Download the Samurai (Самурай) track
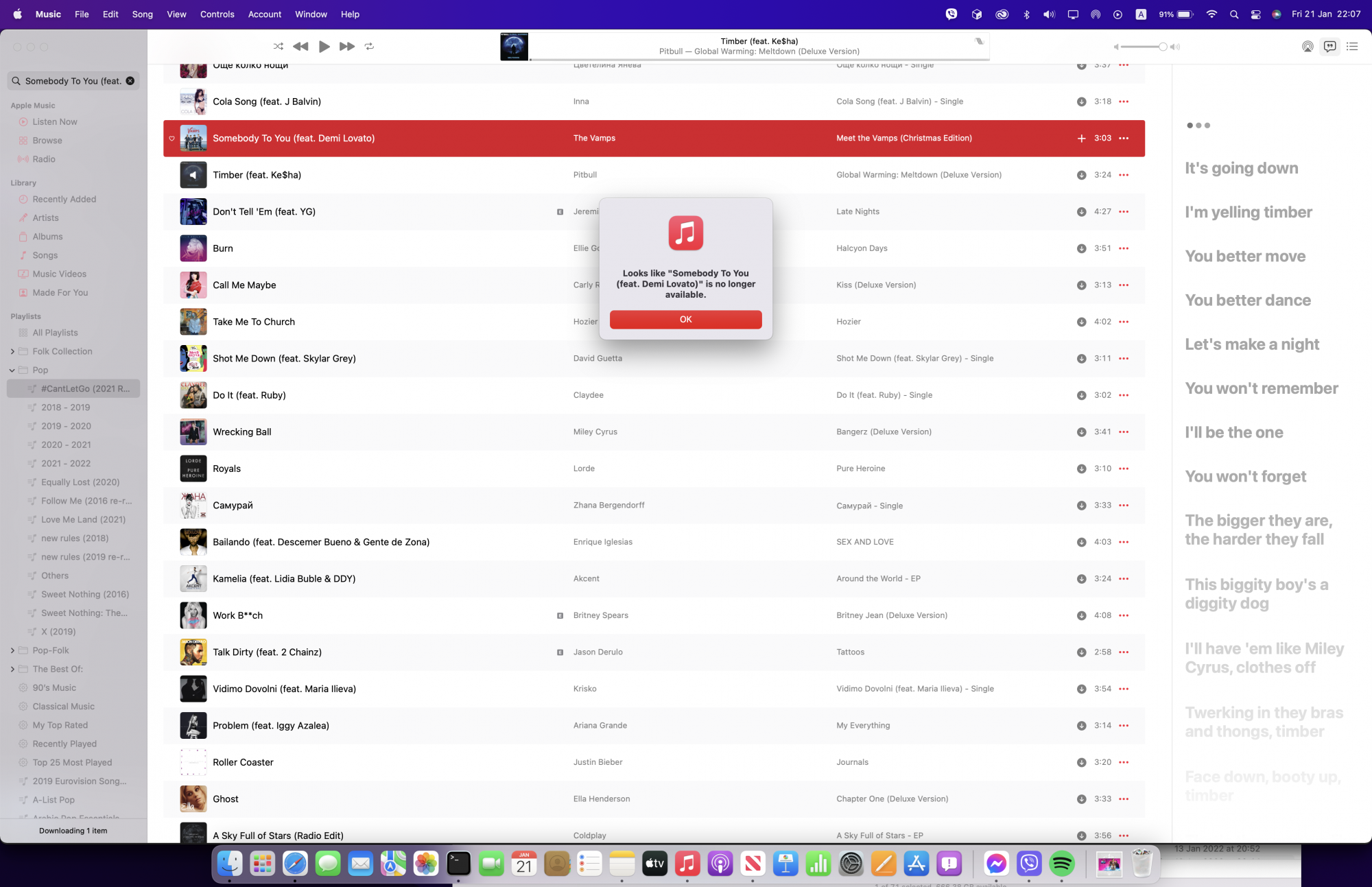Viewport: 1372px width, 887px height. 1081,506
